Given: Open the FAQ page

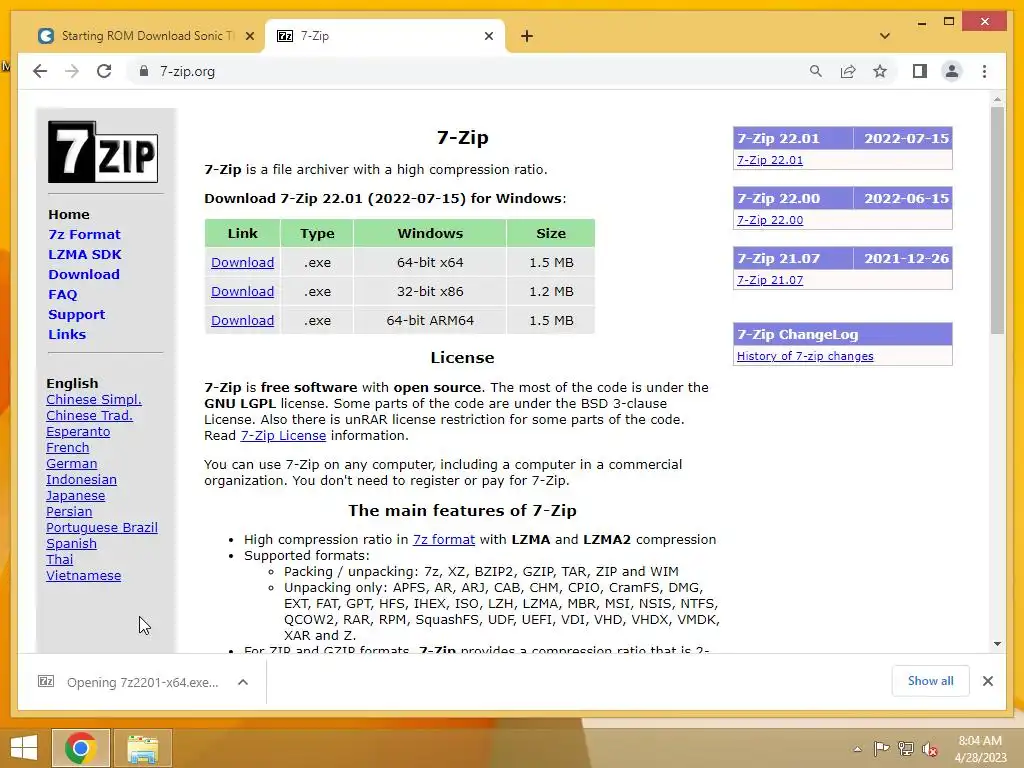Looking at the screenshot, I should [x=63, y=295].
